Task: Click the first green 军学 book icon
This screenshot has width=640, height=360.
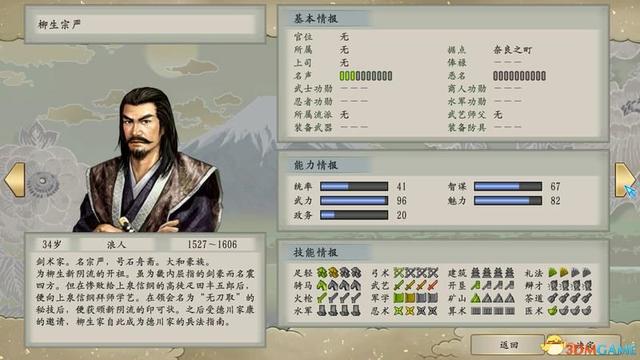Action: (x=399, y=298)
